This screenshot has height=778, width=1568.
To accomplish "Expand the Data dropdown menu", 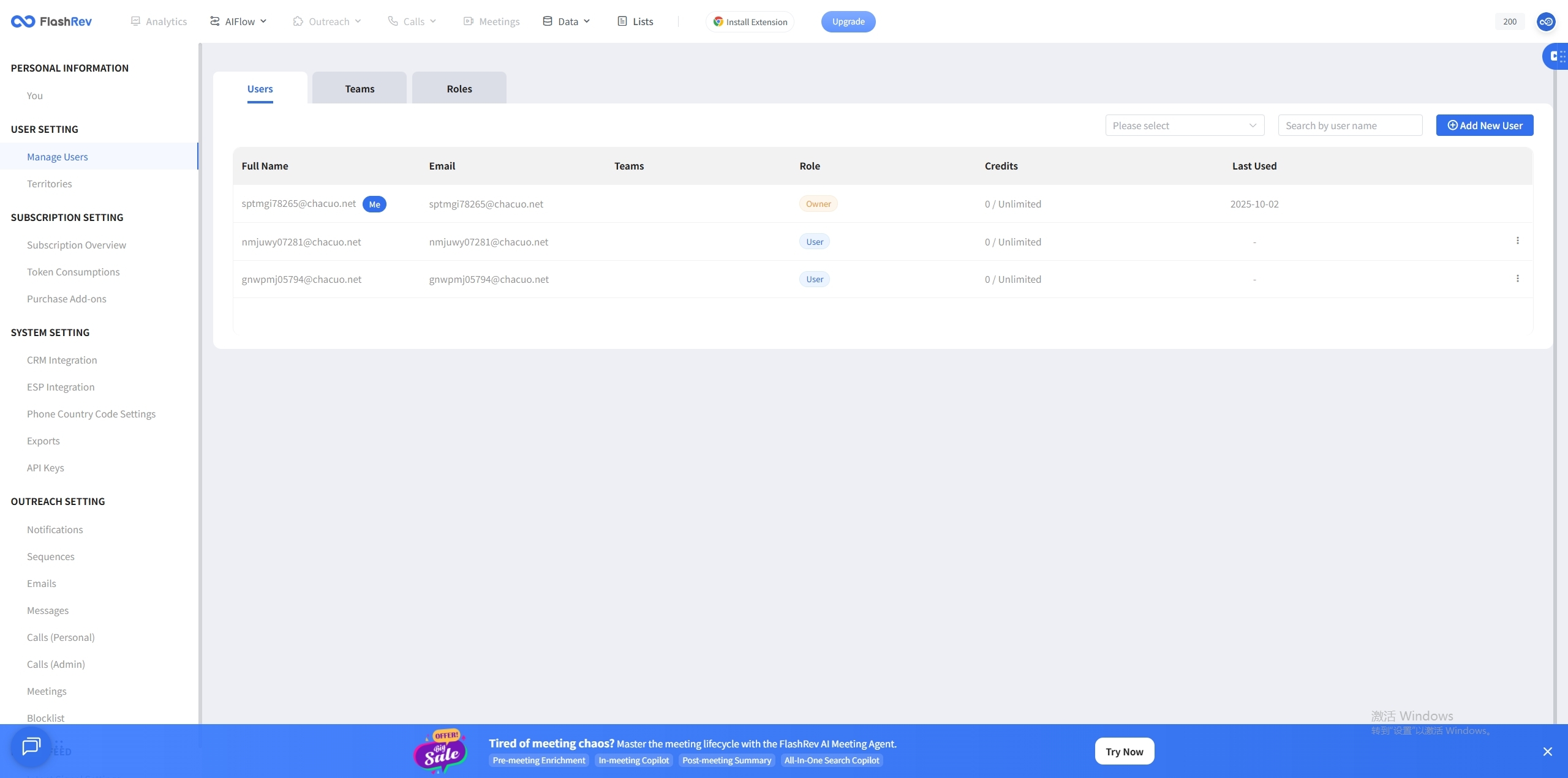I will (x=567, y=21).
